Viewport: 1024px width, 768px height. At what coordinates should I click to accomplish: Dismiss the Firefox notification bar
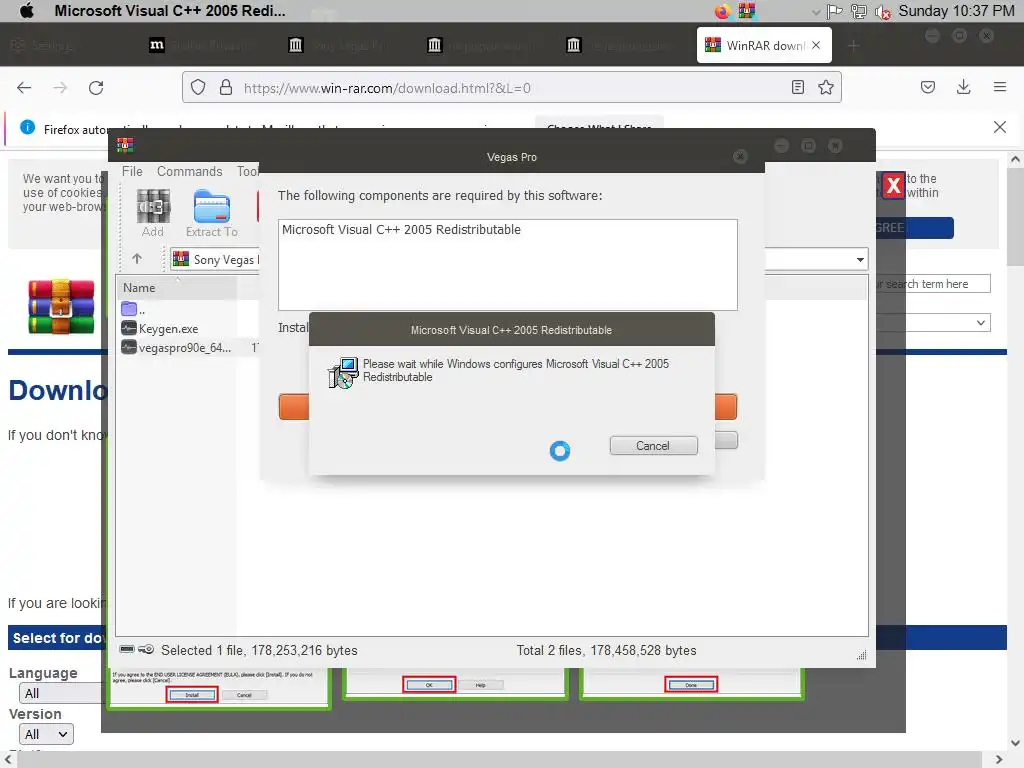pos(1000,127)
